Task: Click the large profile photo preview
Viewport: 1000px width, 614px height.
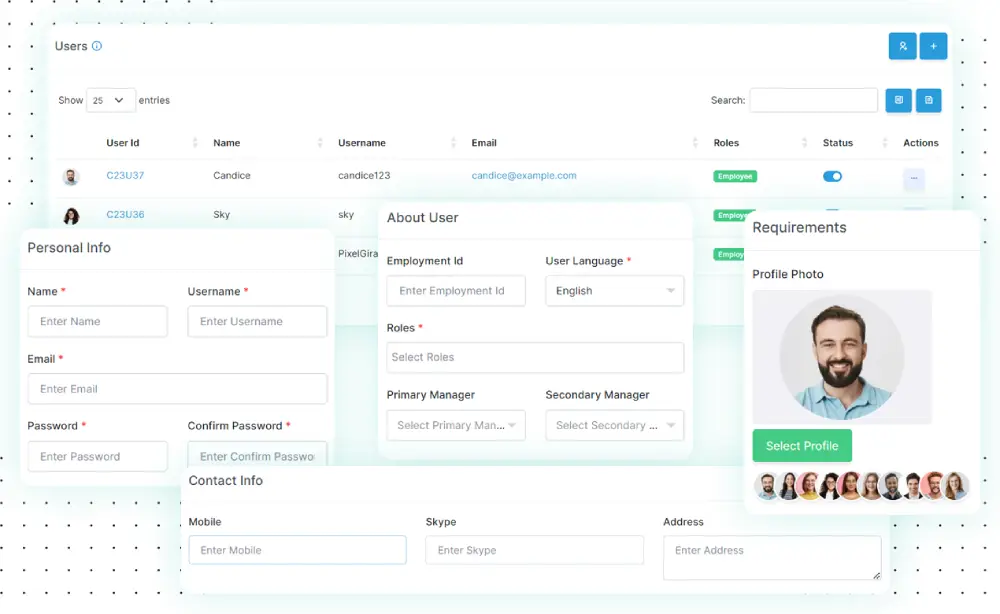Action: pos(841,357)
